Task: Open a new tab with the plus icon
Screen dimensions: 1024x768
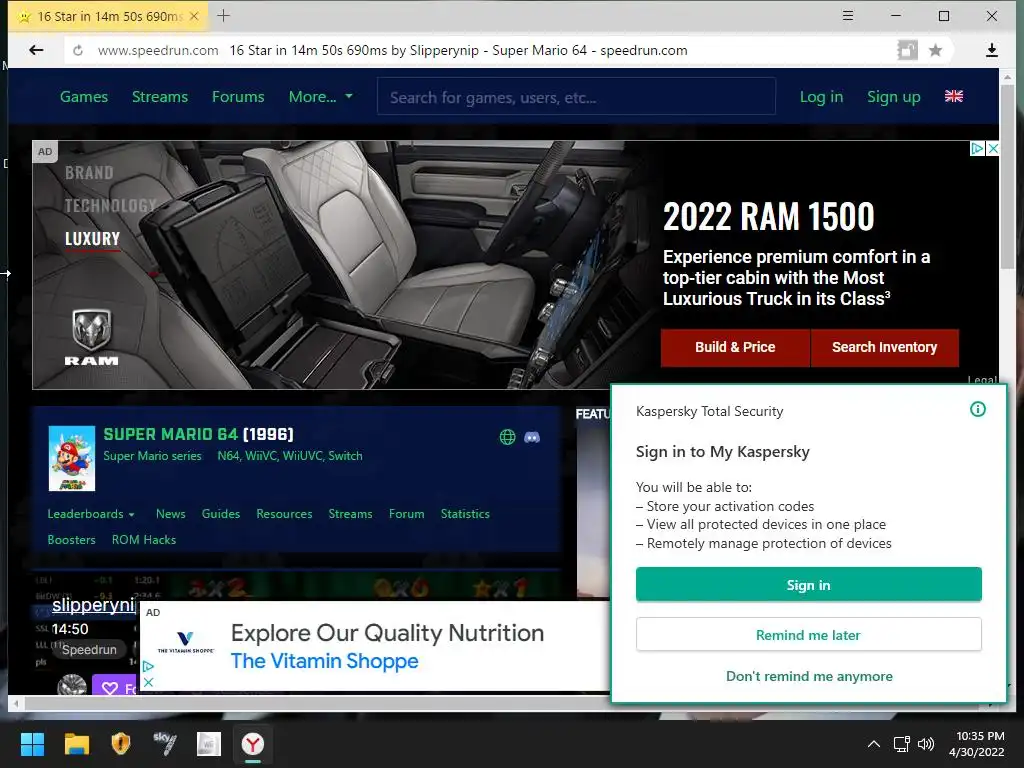Action: [223, 16]
